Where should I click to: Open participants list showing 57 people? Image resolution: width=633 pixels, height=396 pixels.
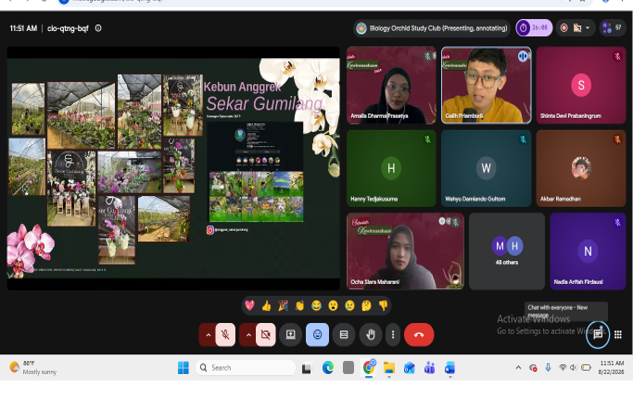pos(612,28)
